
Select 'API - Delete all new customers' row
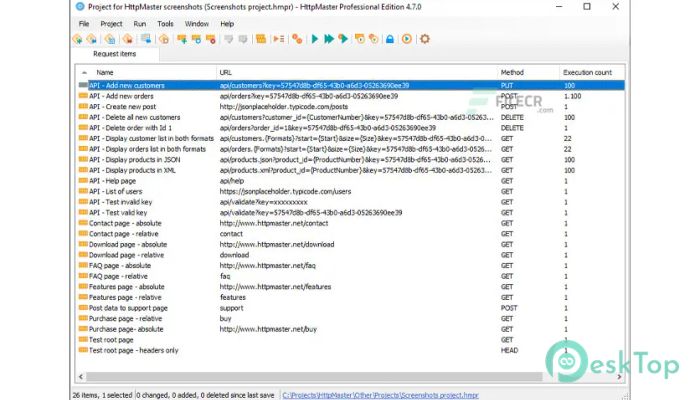pos(351,117)
